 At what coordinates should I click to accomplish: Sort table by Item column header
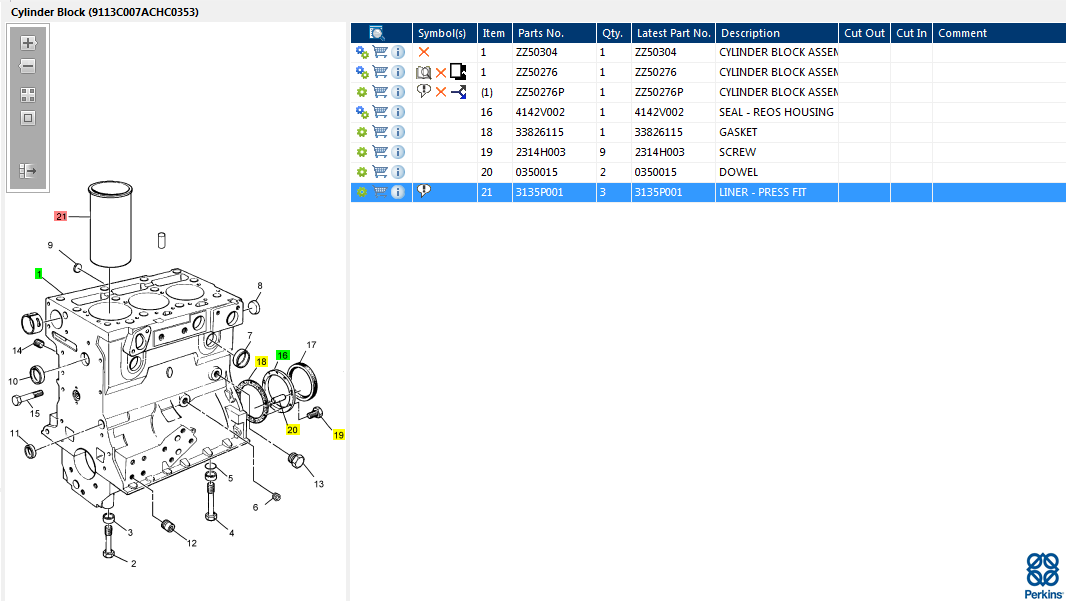[495, 33]
